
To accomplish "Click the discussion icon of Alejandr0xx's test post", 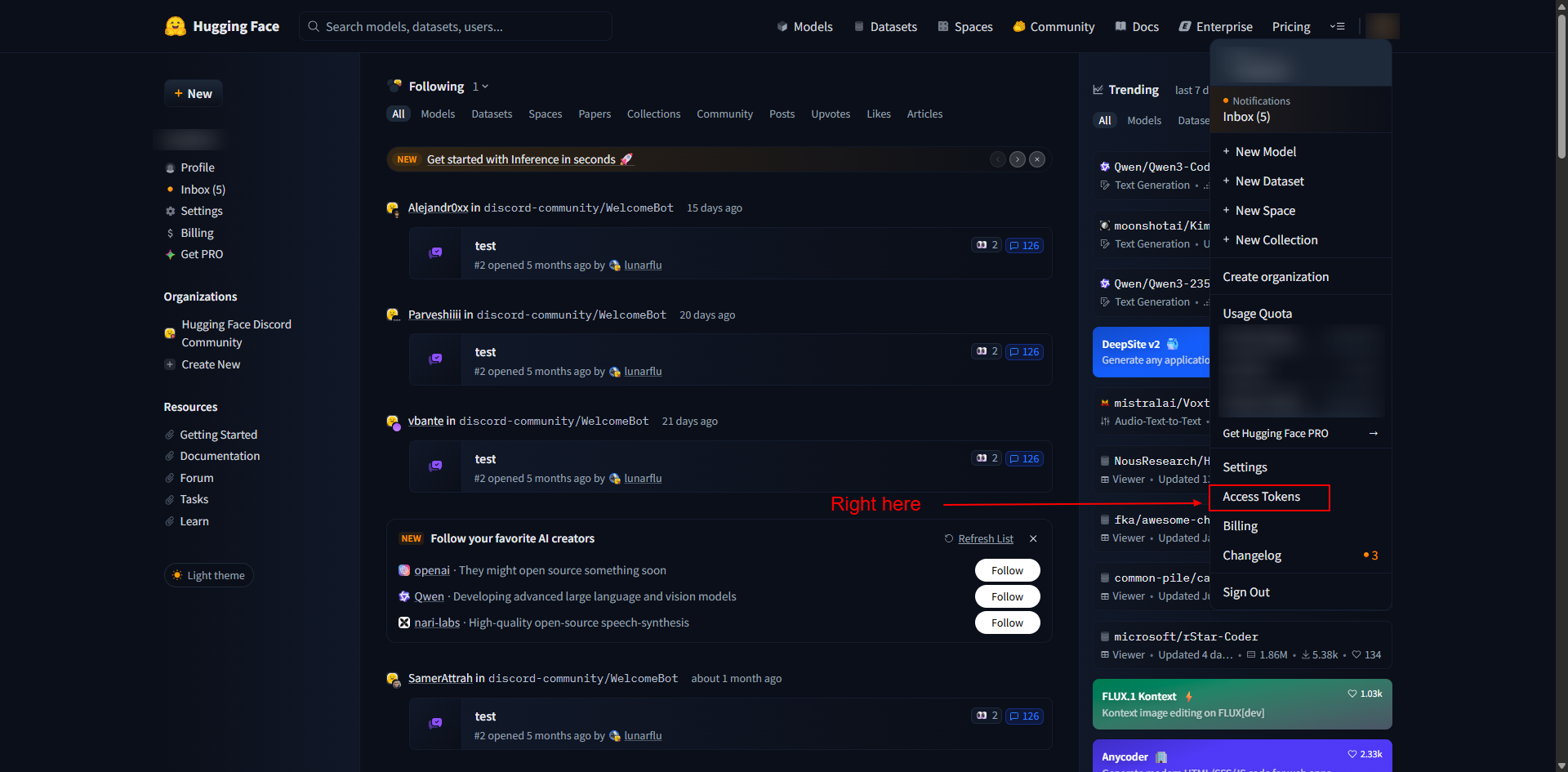I will (436, 253).
